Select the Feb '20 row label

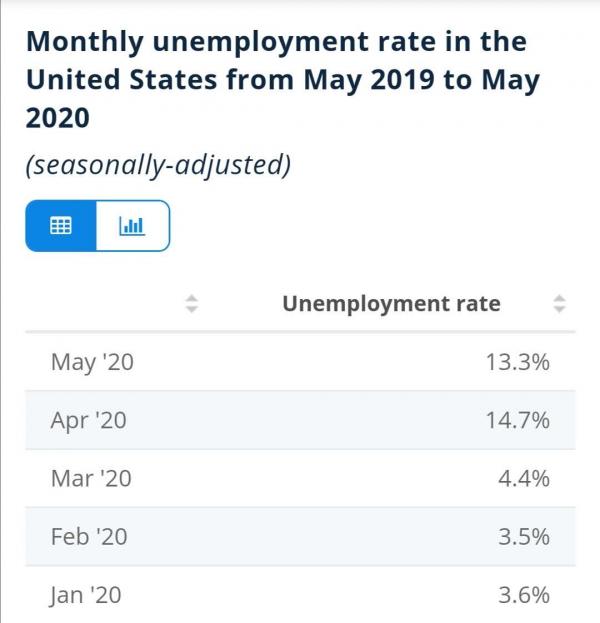(89, 536)
